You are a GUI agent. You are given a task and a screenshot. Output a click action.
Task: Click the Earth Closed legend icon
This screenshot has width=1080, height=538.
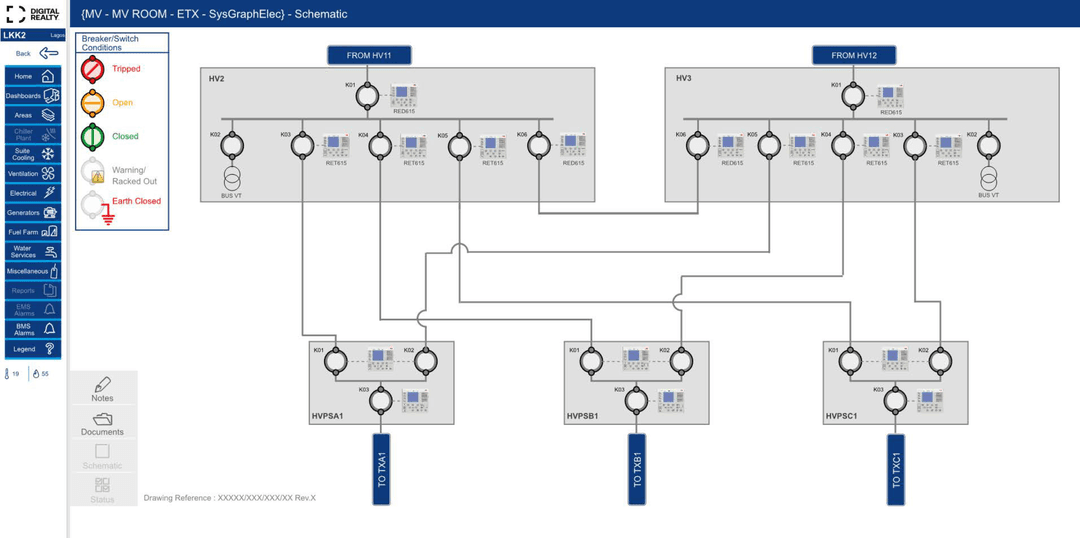[97, 210]
